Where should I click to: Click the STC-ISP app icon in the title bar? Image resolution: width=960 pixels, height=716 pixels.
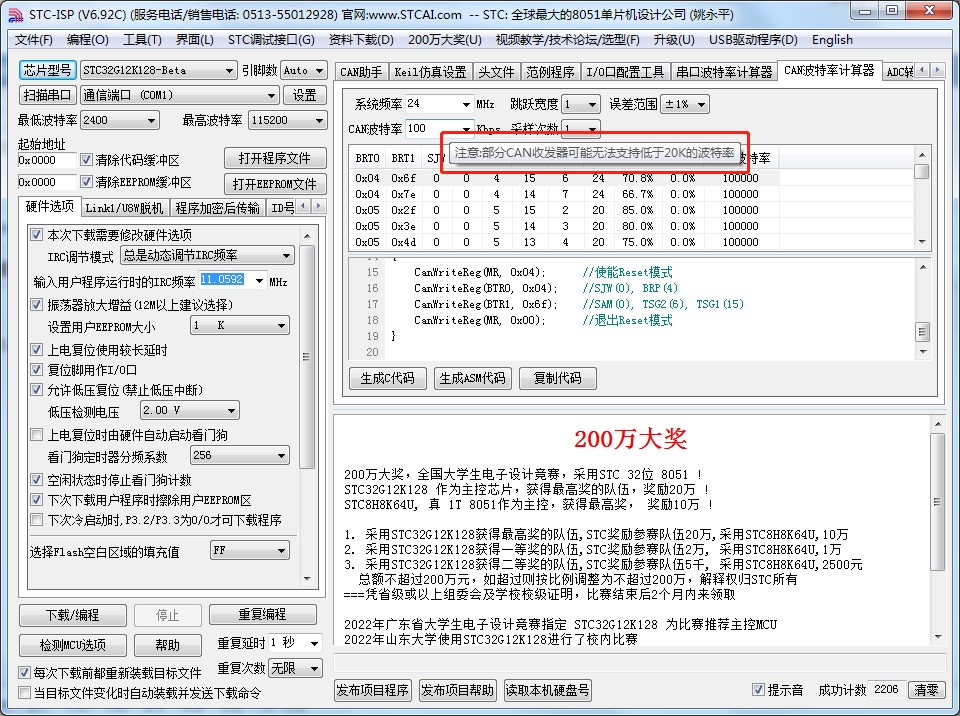[15, 14]
